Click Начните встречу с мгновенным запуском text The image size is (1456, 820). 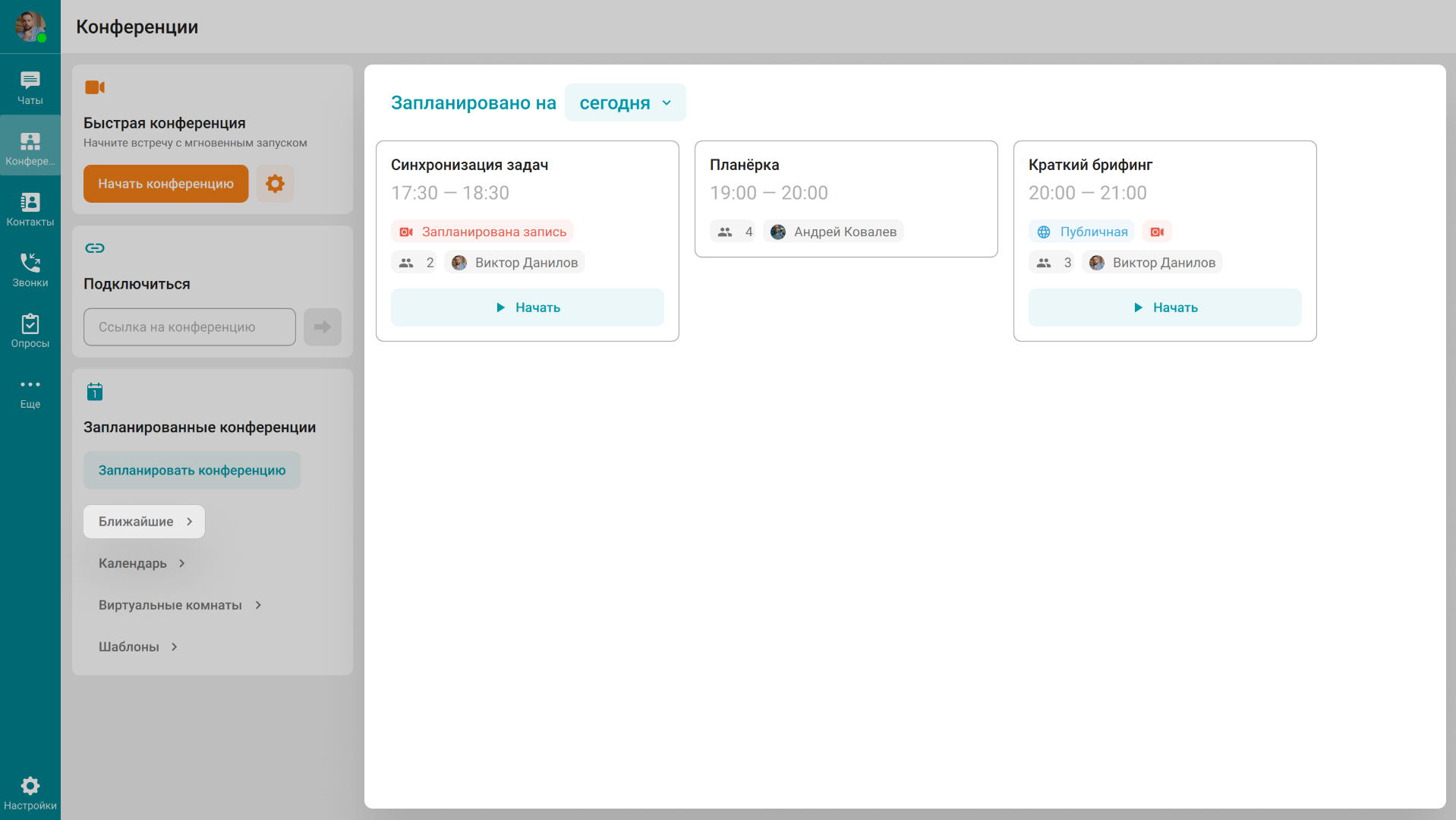[195, 143]
